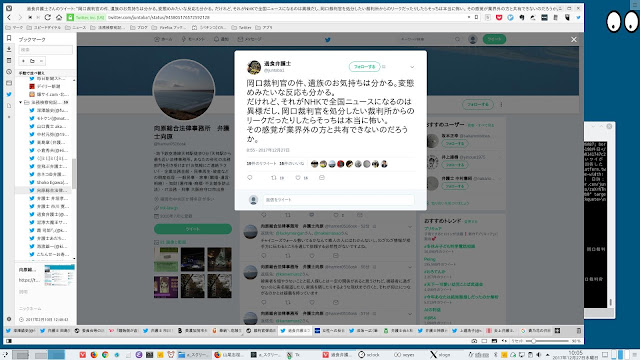This screenshot has width=640, height=360.
Task: Close the tweet overlay with X
Action: point(574,40)
